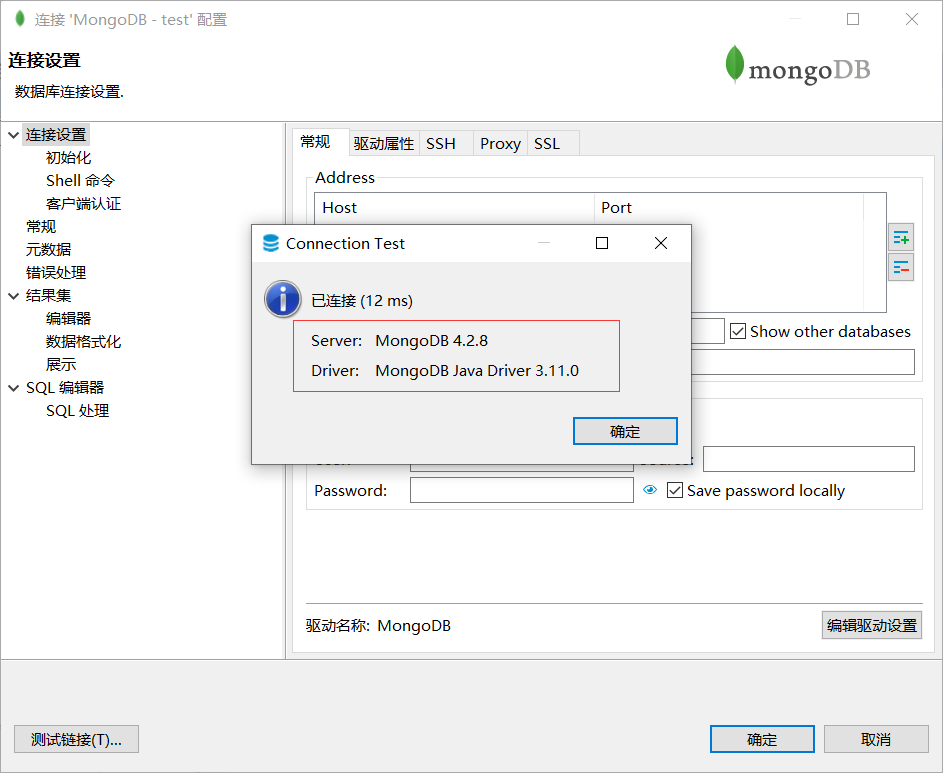The width and height of the screenshot is (943, 773).
Task: Select 元数据 tree item
Action: point(49,250)
